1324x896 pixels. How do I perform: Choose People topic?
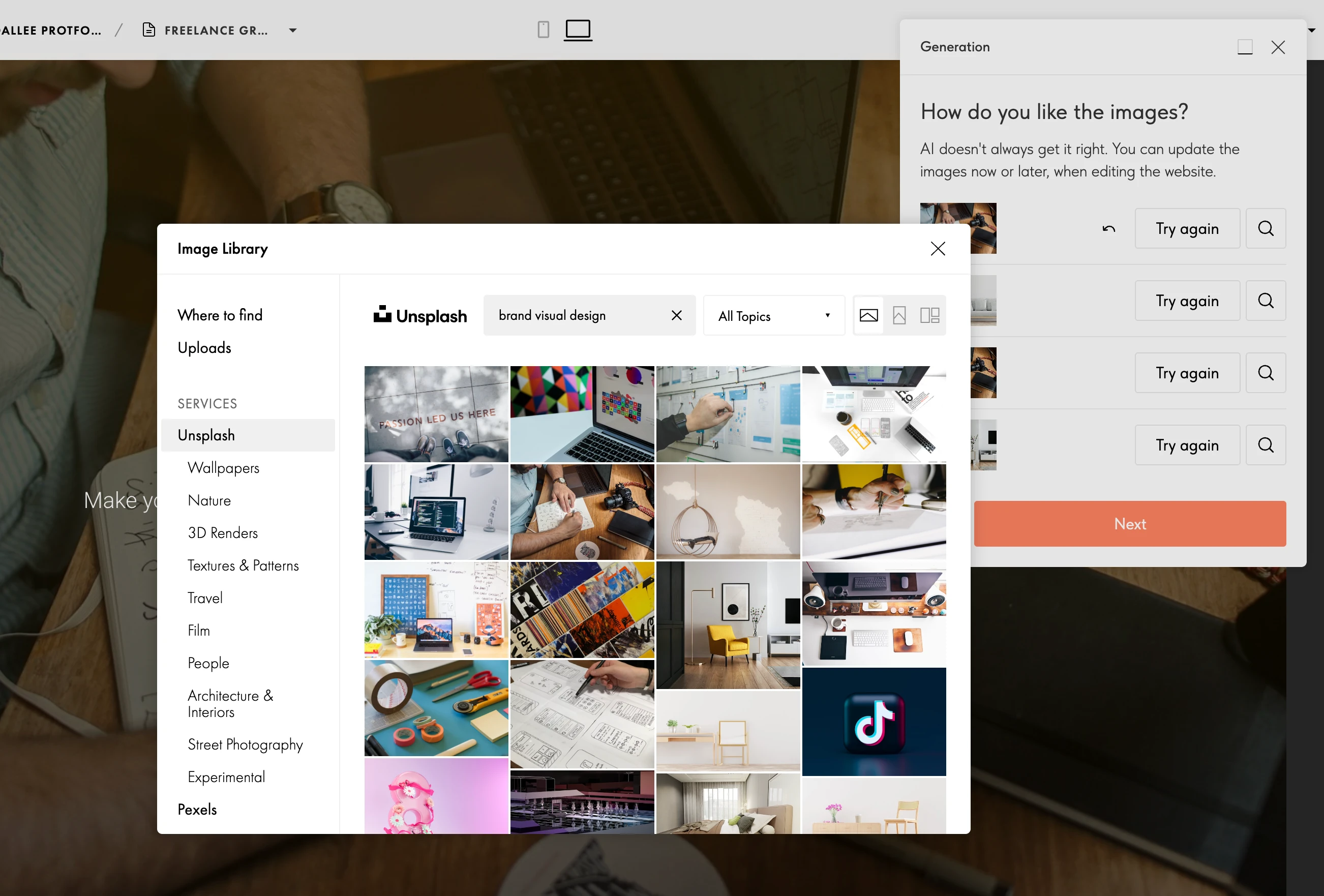click(x=208, y=664)
